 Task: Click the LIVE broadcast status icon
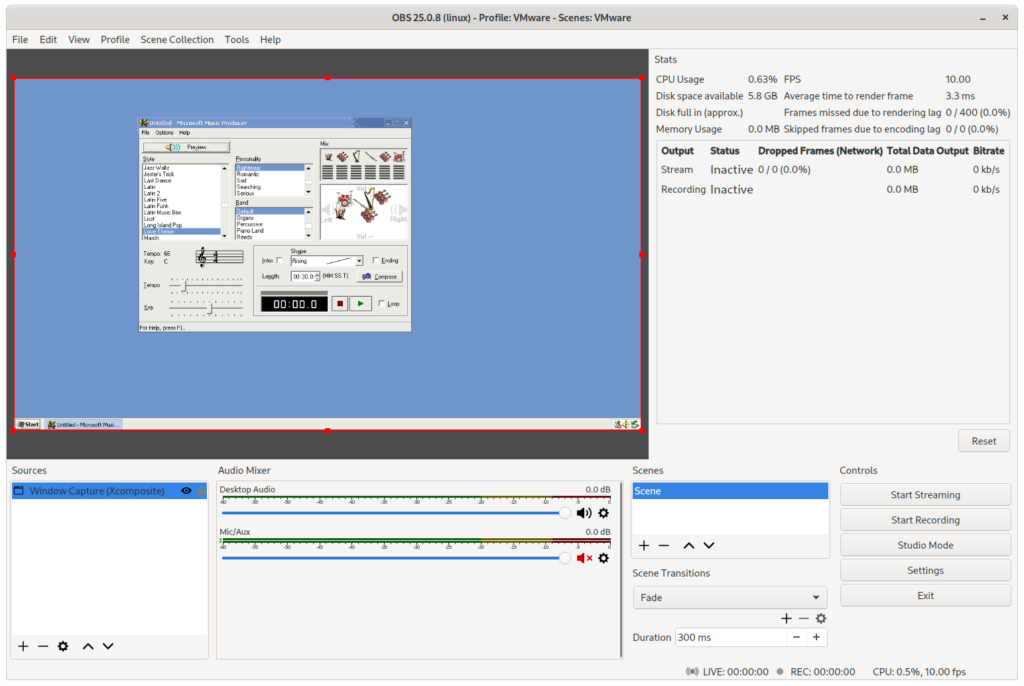(x=692, y=672)
